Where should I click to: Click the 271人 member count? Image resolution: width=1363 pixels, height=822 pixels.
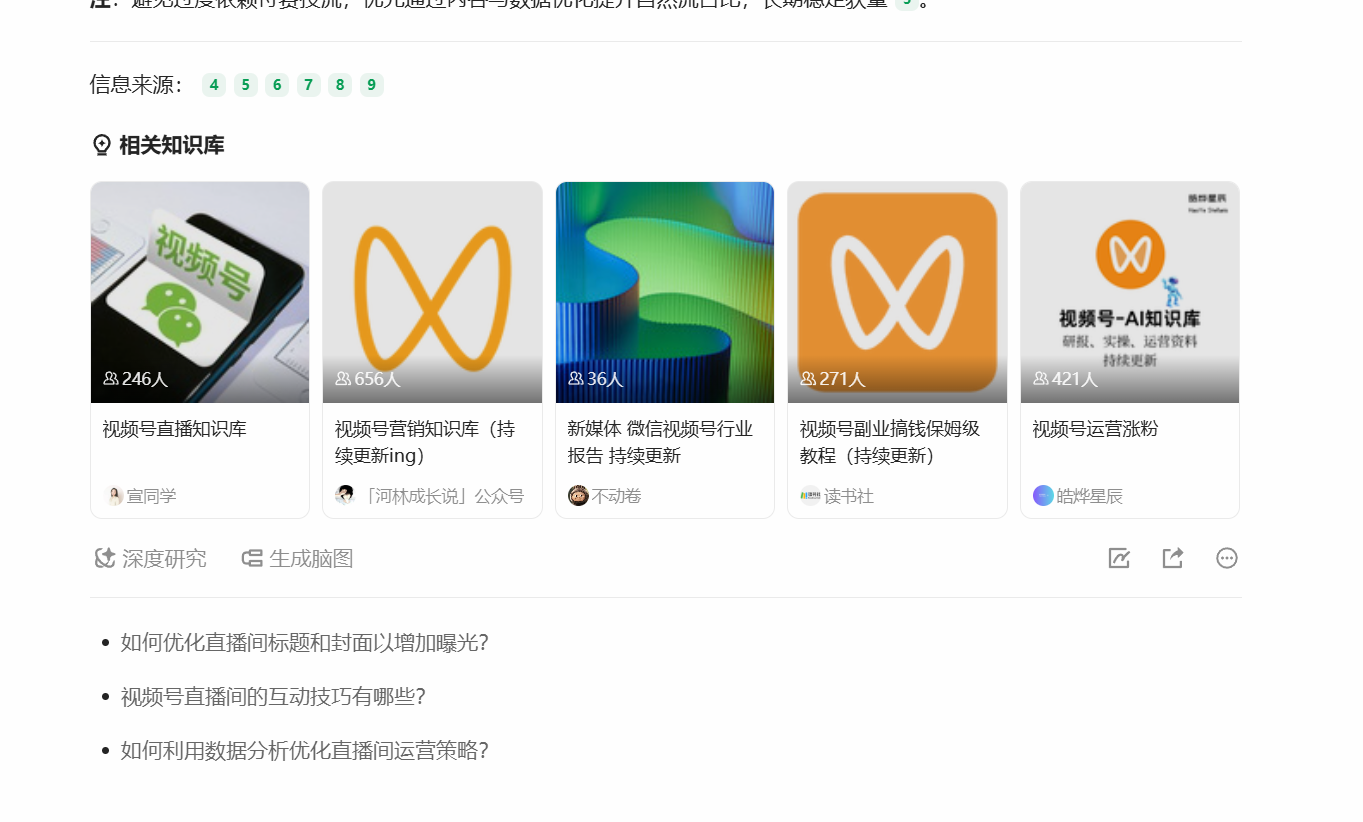tap(832, 379)
